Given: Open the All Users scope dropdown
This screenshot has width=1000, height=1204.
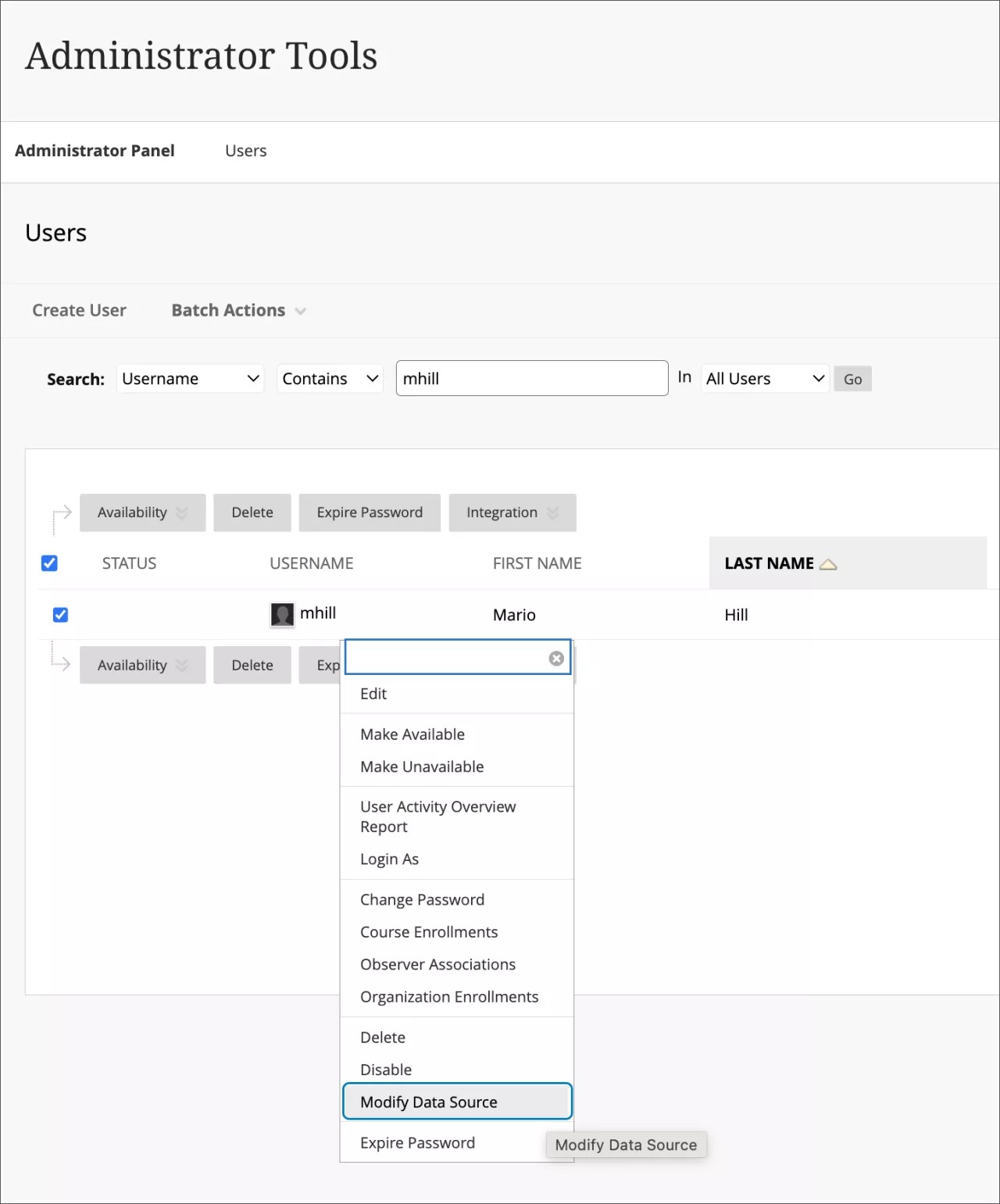Looking at the screenshot, I should pos(764,378).
